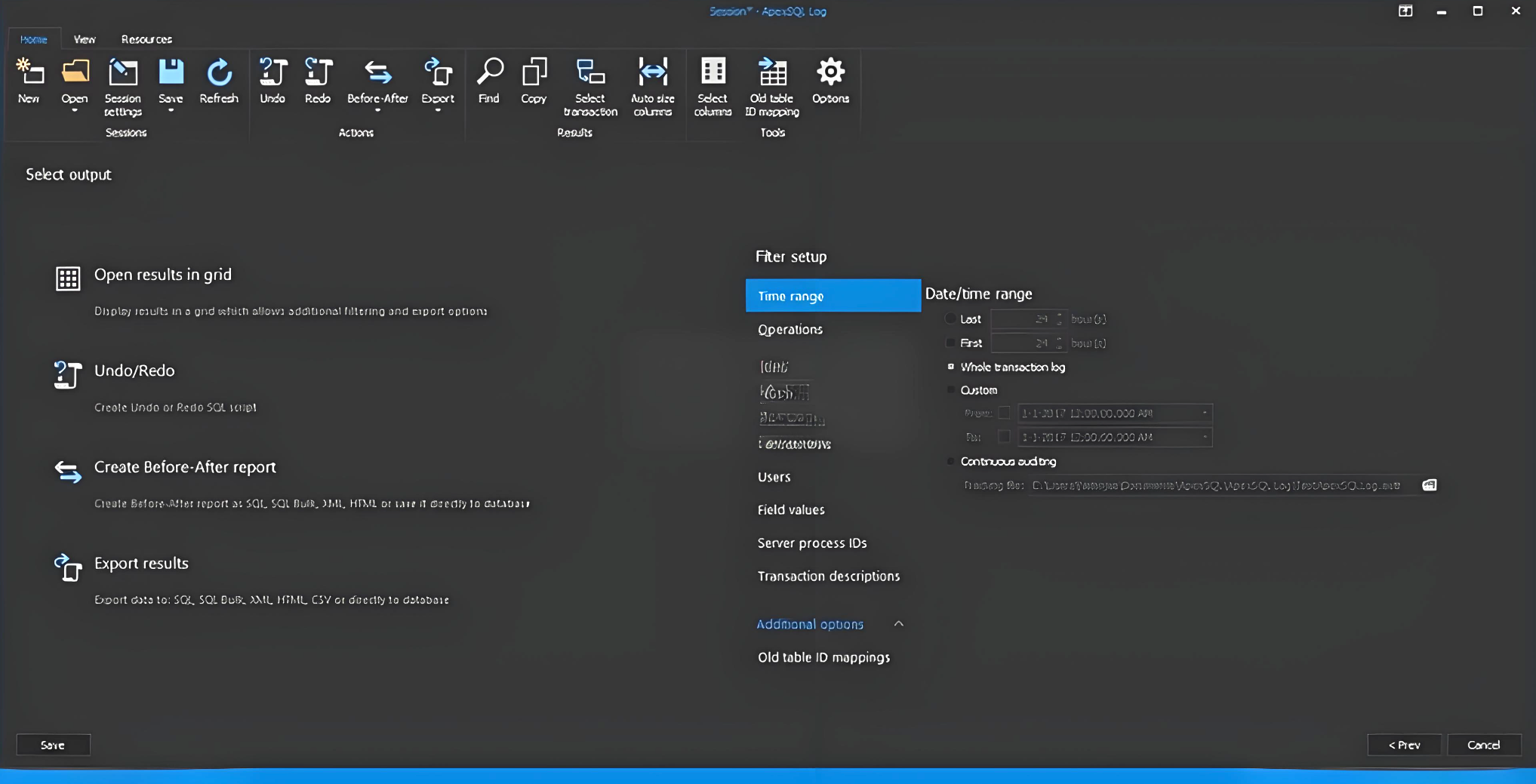
Task: Check the To date checkbox
Action: coord(1005,437)
